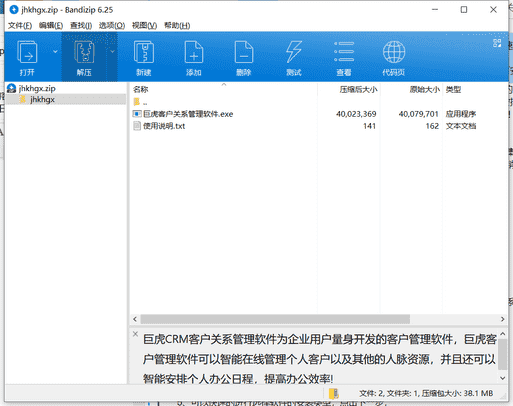Click the comment pane scroll up arrow
This screenshot has height=406, width=513.
(x=503, y=334)
